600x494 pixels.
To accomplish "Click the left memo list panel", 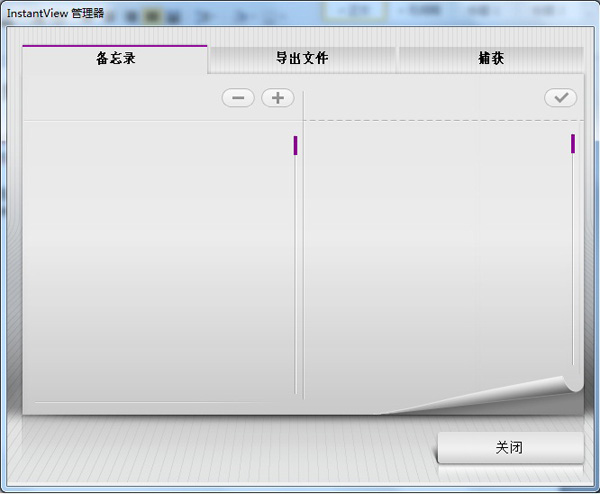I will click(158, 260).
